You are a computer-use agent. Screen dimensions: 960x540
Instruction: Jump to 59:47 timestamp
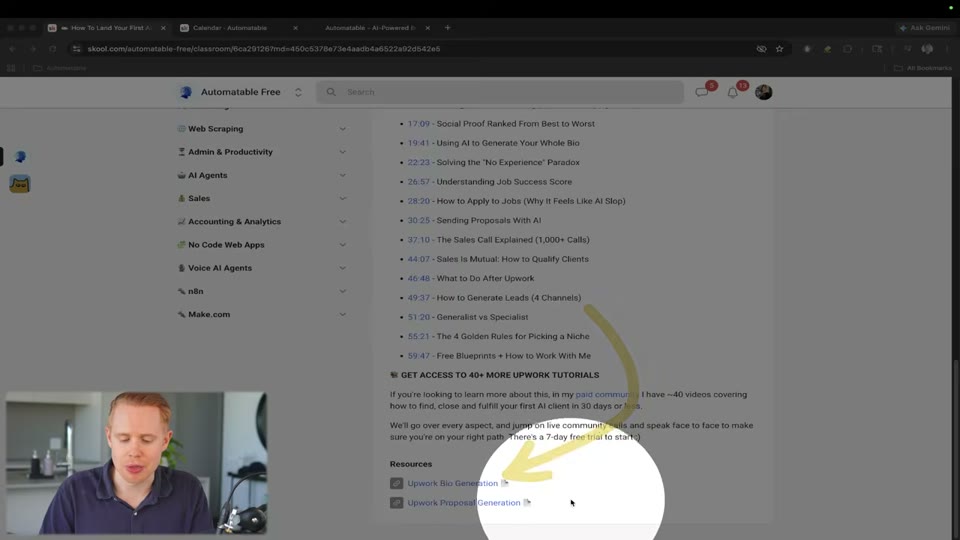[x=419, y=356]
